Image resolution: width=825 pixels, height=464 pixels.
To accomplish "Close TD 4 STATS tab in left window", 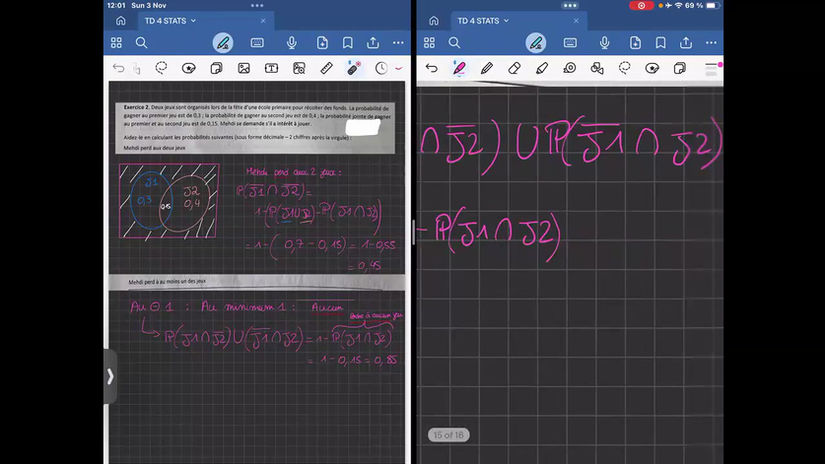I will pos(263,21).
